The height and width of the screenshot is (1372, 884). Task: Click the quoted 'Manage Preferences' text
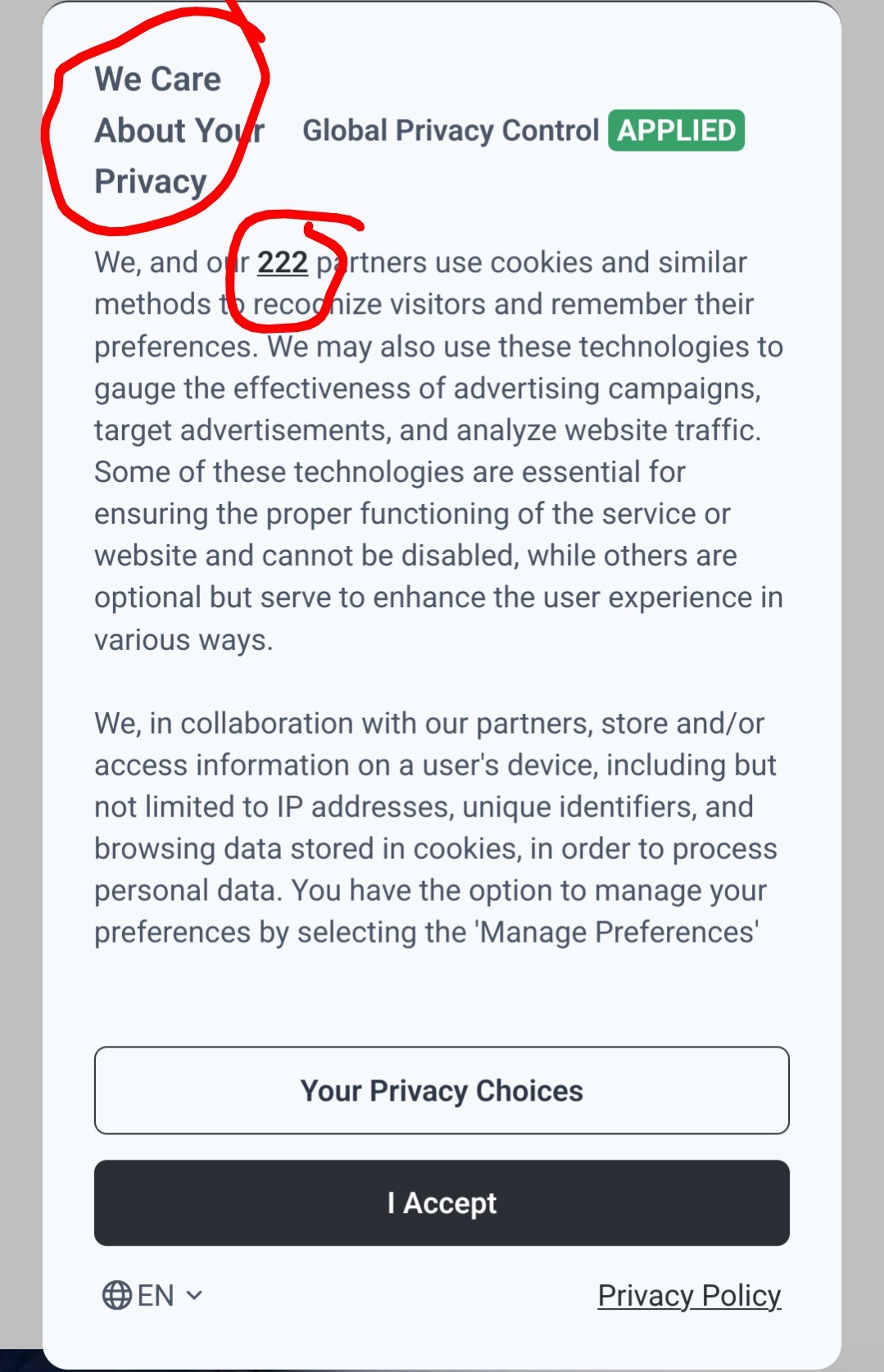pos(619,932)
